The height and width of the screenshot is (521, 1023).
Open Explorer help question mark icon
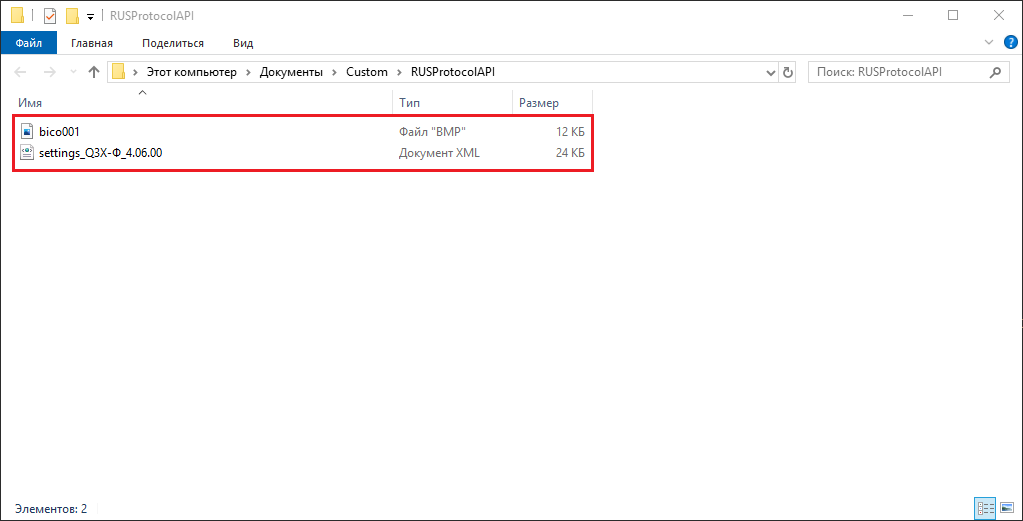(x=1009, y=42)
